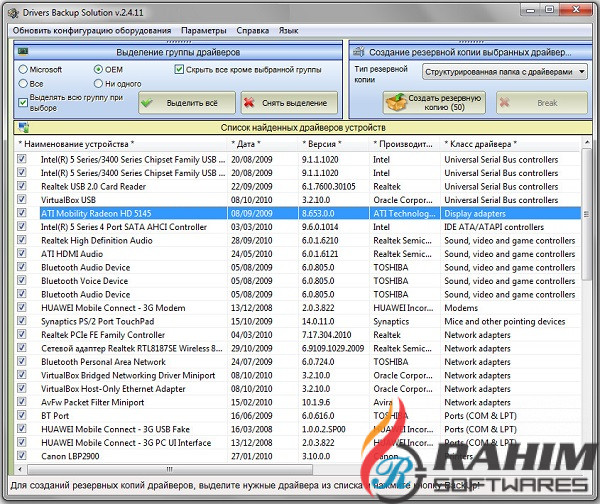This screenshot has width=600, height=504.
Task: Uncheck ATI Mobility Radeon HD 5145 checkbox
Action: 22,213
